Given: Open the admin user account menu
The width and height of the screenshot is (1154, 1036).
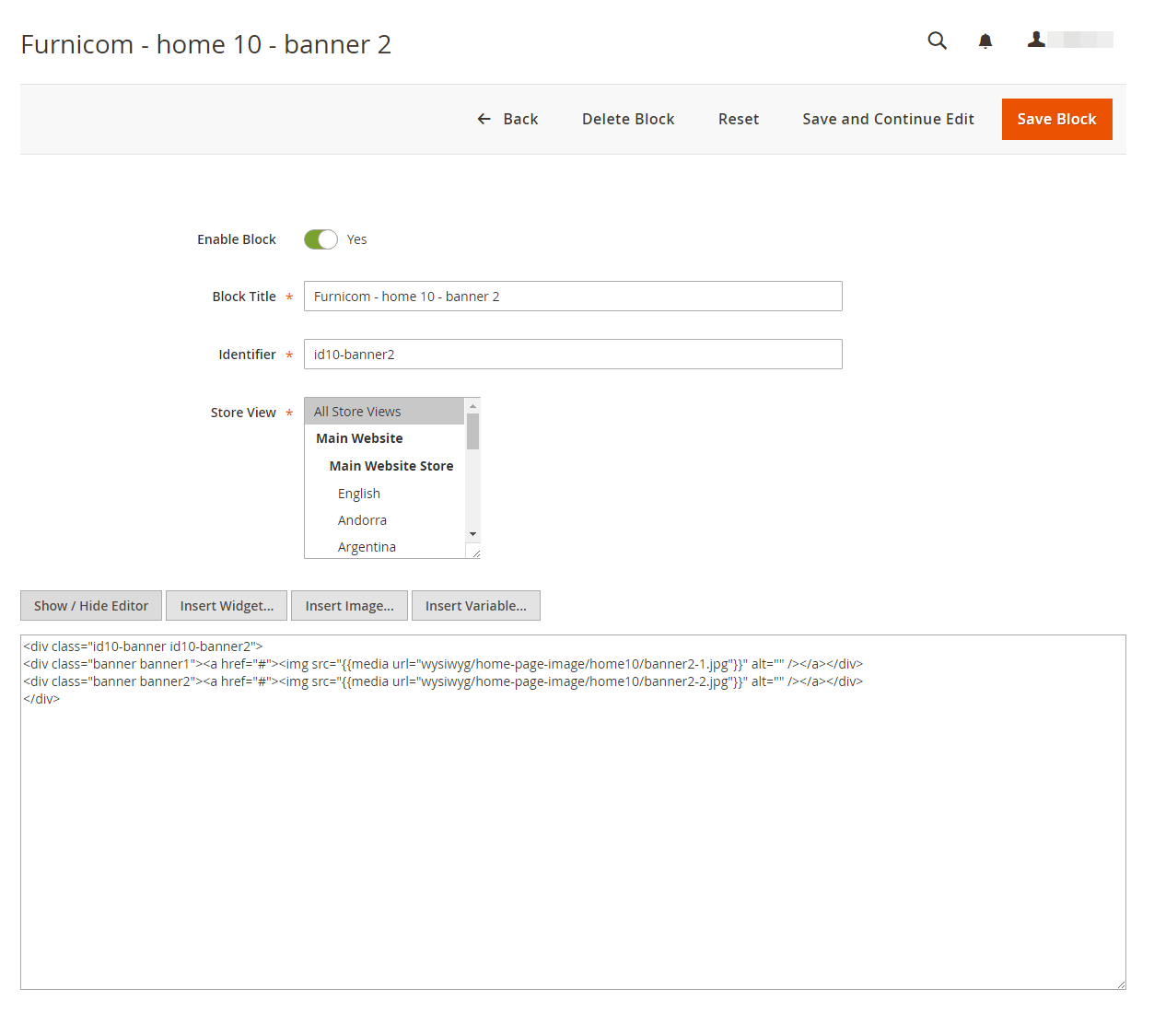Looking at the screenshot, I should click(1069, 40).
